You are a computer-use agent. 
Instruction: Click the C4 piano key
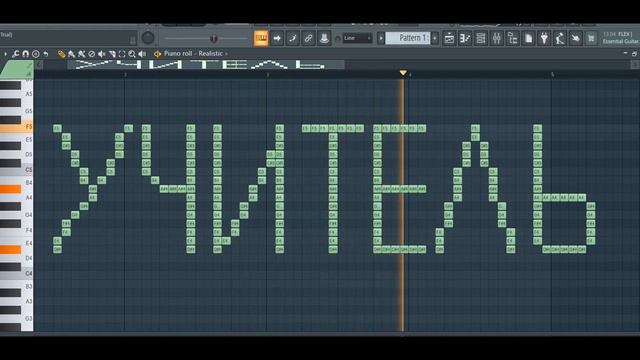click(x=17, y=273)
